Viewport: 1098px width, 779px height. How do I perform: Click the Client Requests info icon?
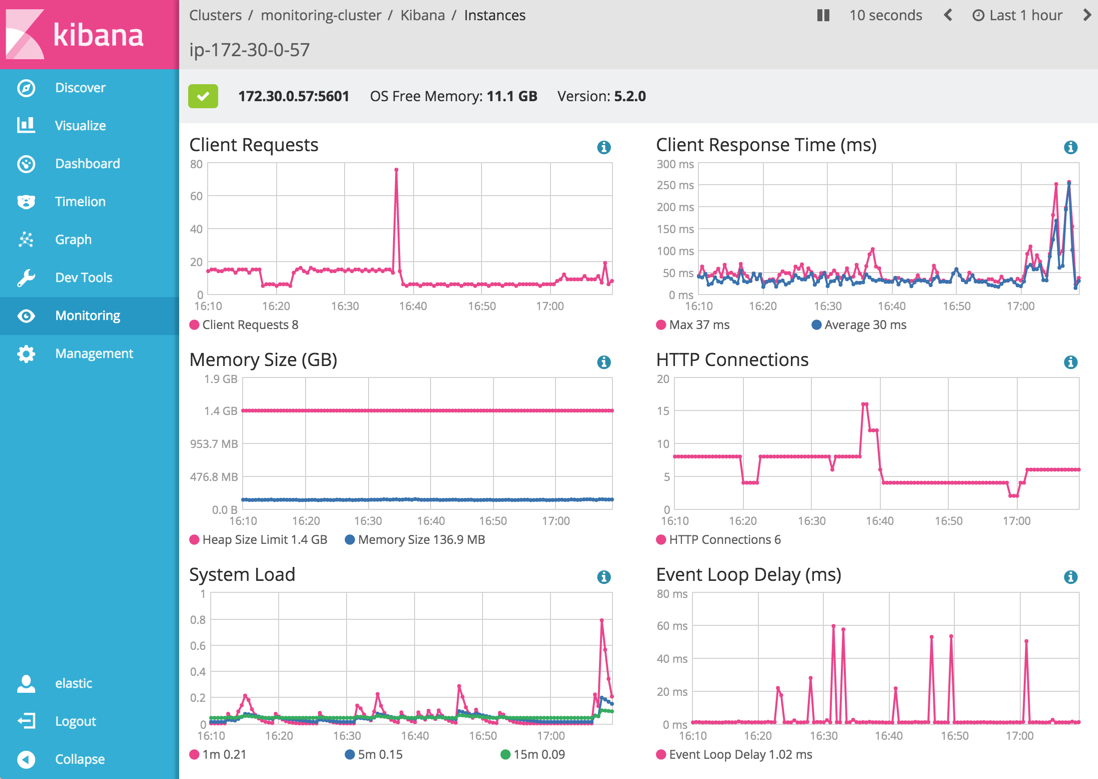pyautogui.click(x=604, y=147)
